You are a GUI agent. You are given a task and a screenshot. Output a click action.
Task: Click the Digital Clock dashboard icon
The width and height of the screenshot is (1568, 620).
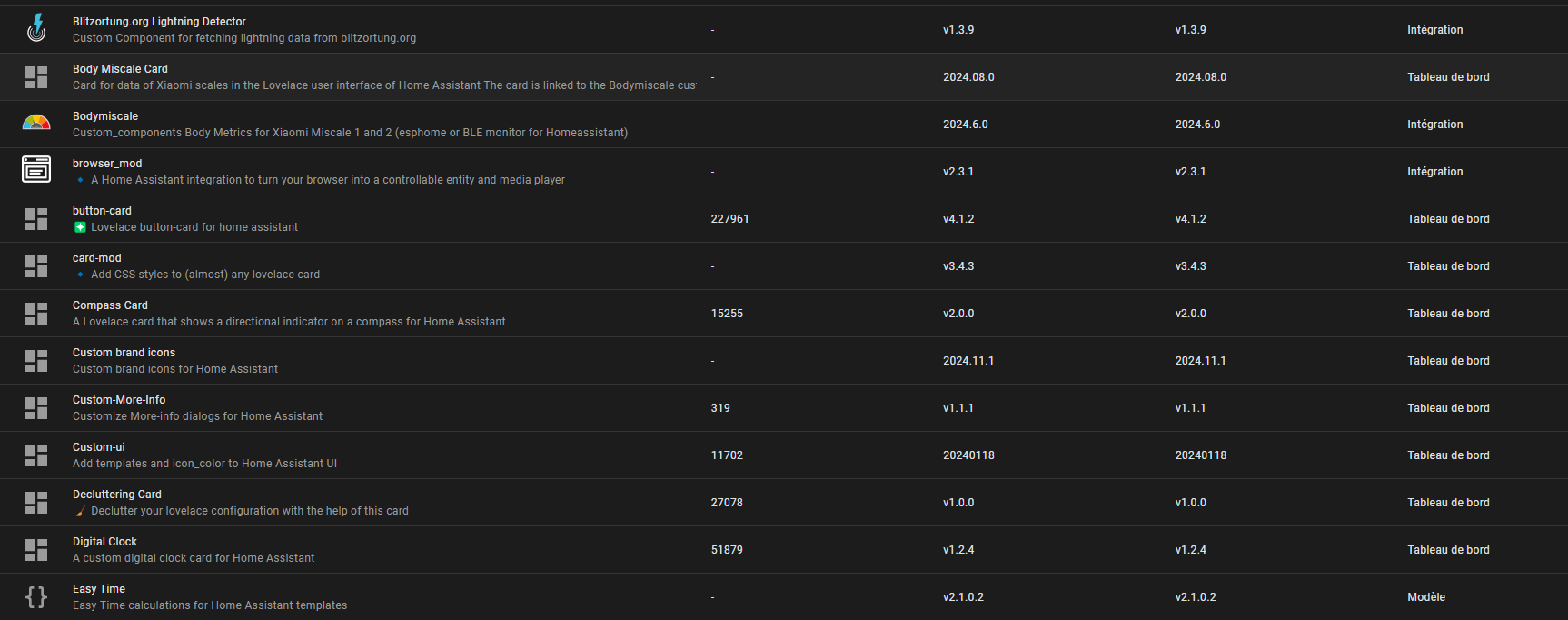[x=36, y=550]
